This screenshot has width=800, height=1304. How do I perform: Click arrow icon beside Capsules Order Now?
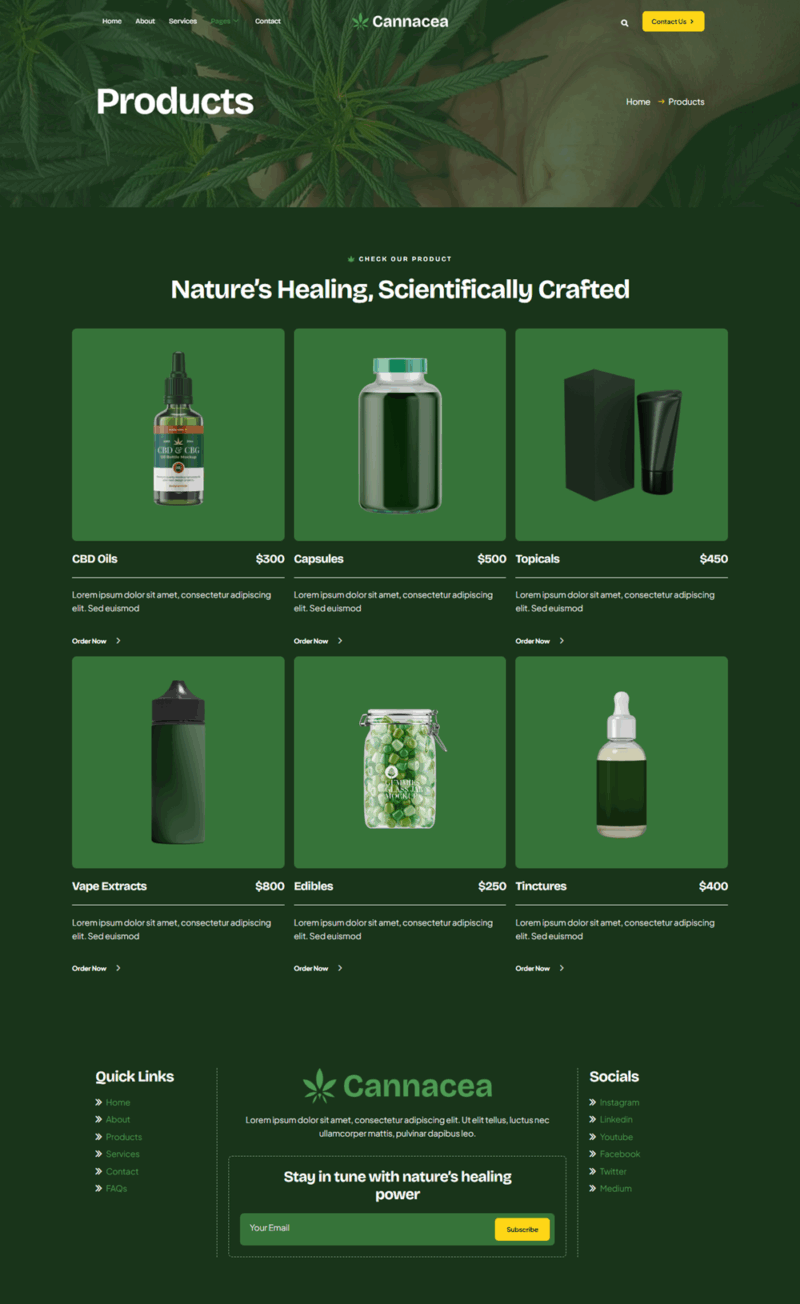pyautogui.click(x=340, y=641)
